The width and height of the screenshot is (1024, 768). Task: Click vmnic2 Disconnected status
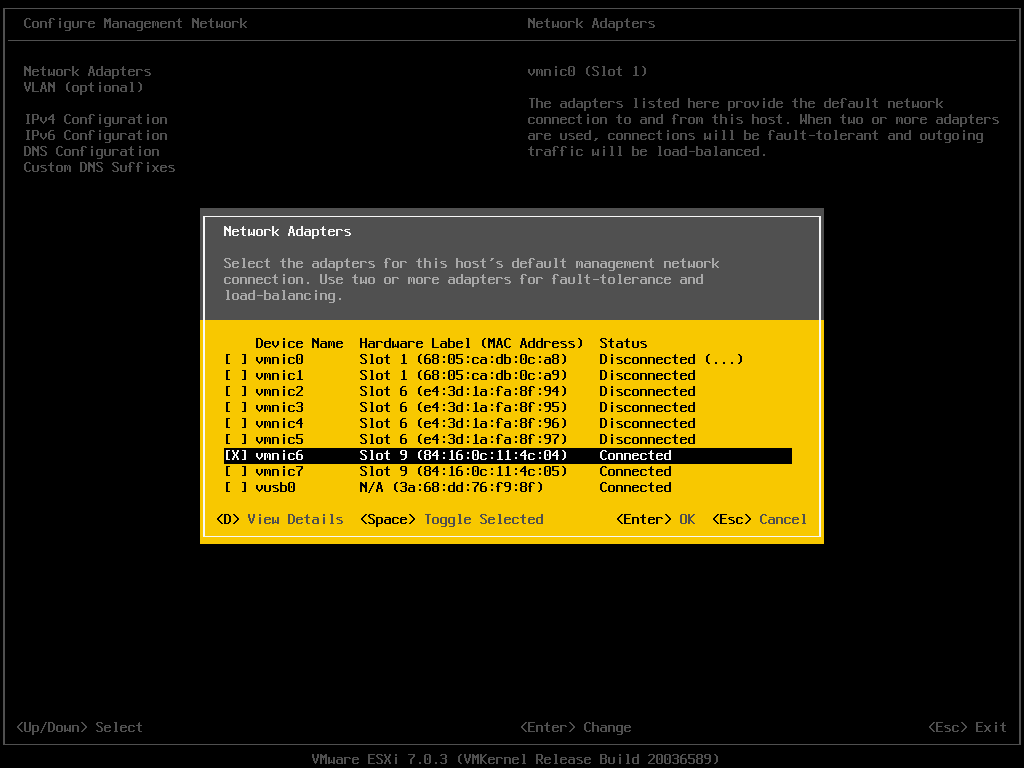pyautogui.click(x=647, y=391)
